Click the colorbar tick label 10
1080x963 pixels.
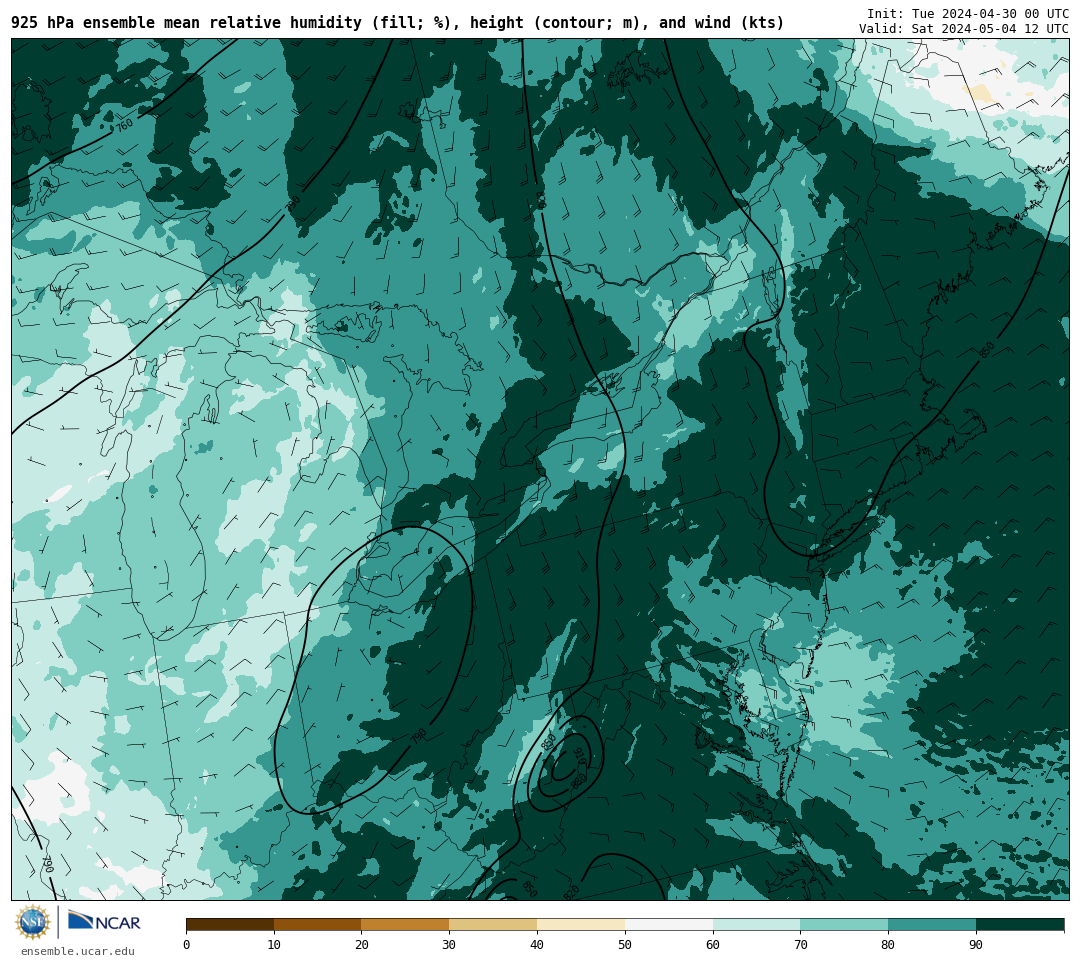pyautogui.click(x=274, y=944)
